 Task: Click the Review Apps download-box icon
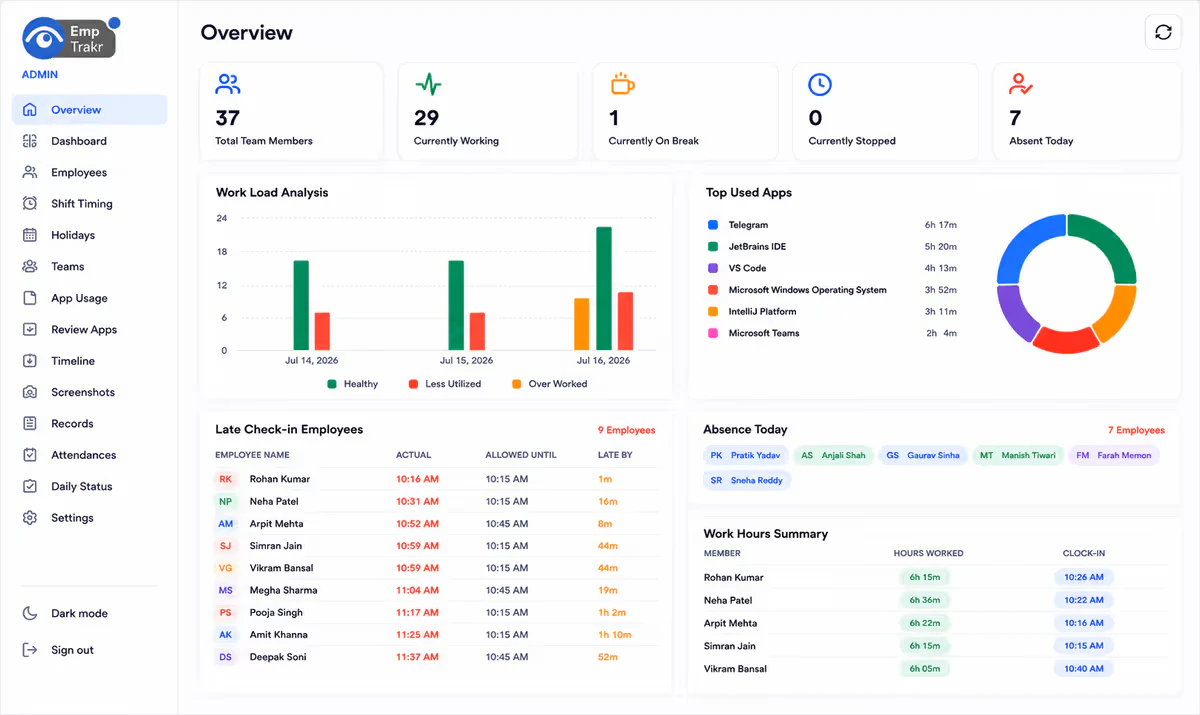point(30,329)
